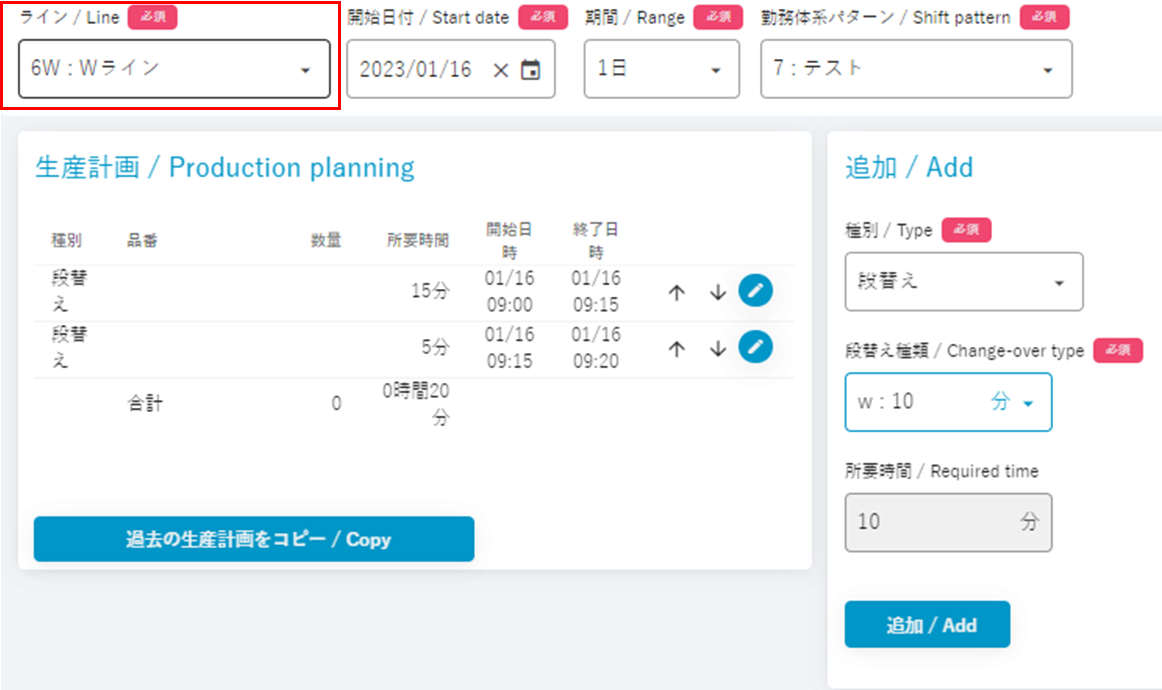The height and width of the screenshot is (690, 1162).
Task: Expand the Range dropdown set to 1日
Action: (661, 69)
